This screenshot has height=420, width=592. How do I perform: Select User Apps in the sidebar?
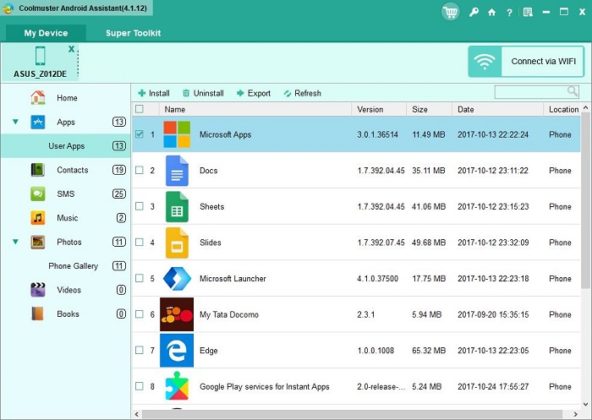tap(66, 146)
